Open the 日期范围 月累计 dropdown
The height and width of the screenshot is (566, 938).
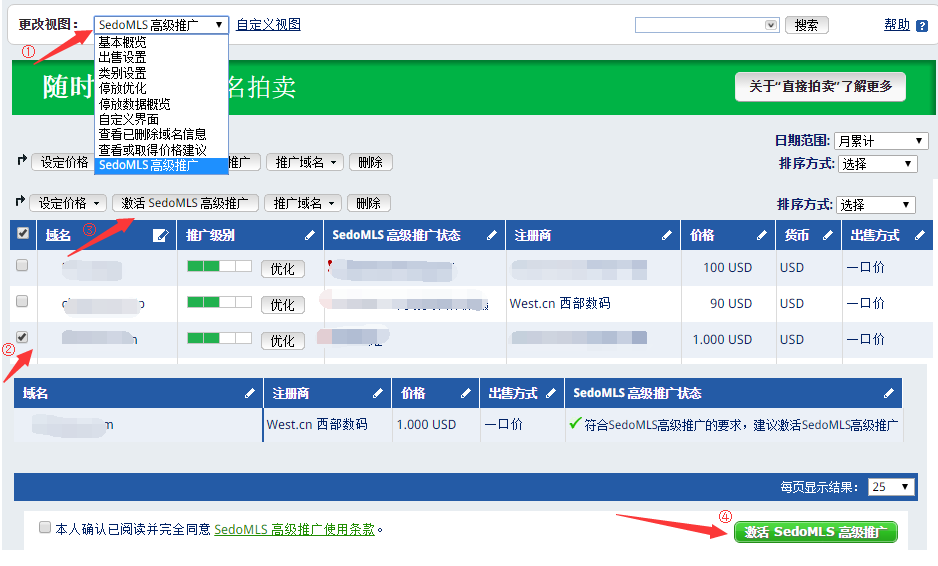pos(881,141)
